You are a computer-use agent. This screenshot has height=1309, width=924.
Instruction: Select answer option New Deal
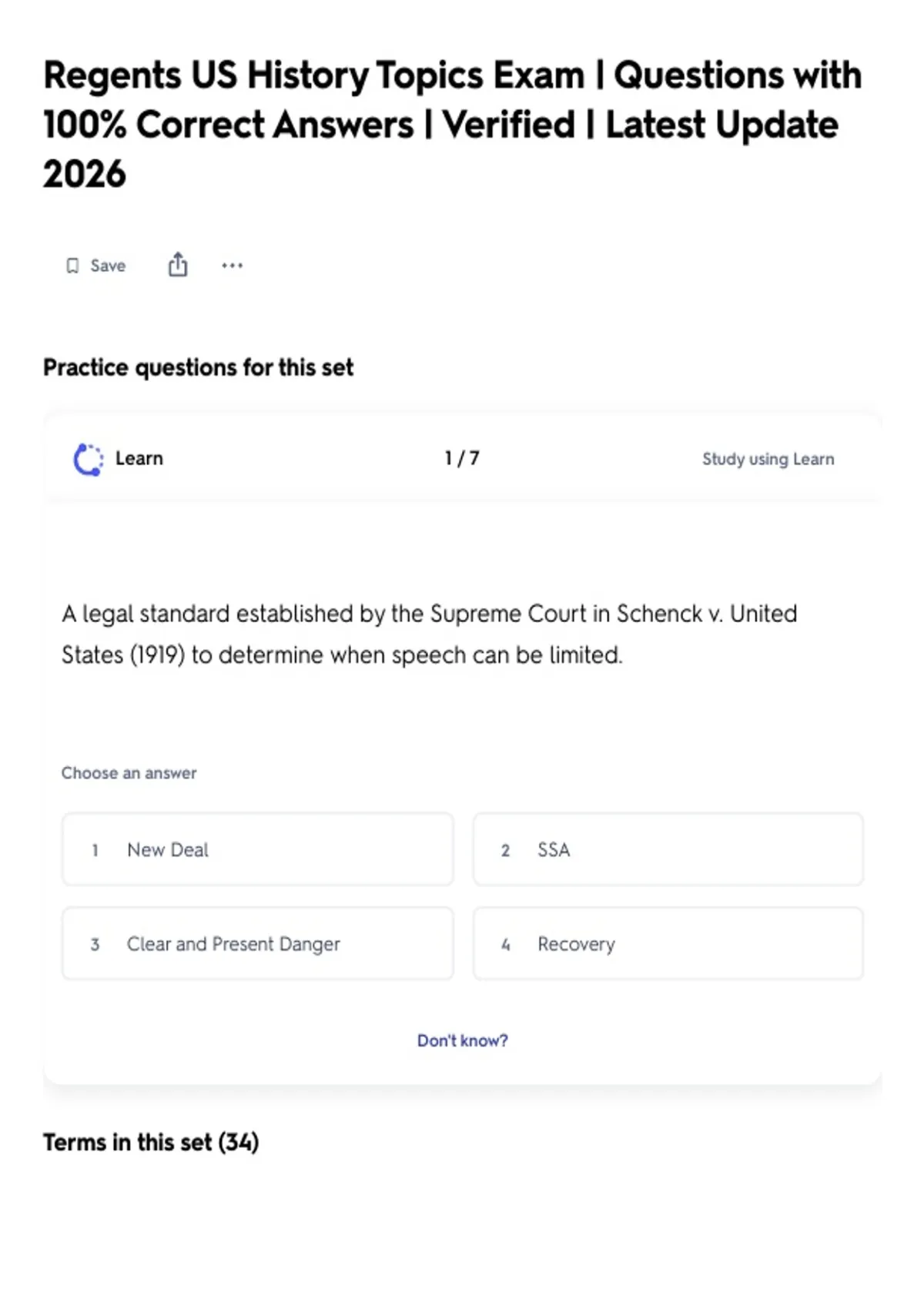257,849
